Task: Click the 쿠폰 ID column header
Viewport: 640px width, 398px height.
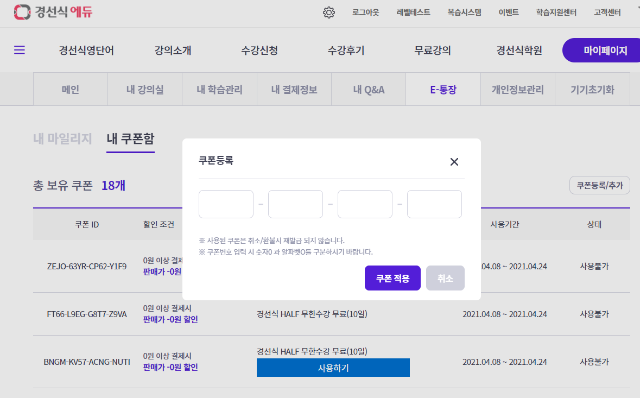Action: (87, 225)
